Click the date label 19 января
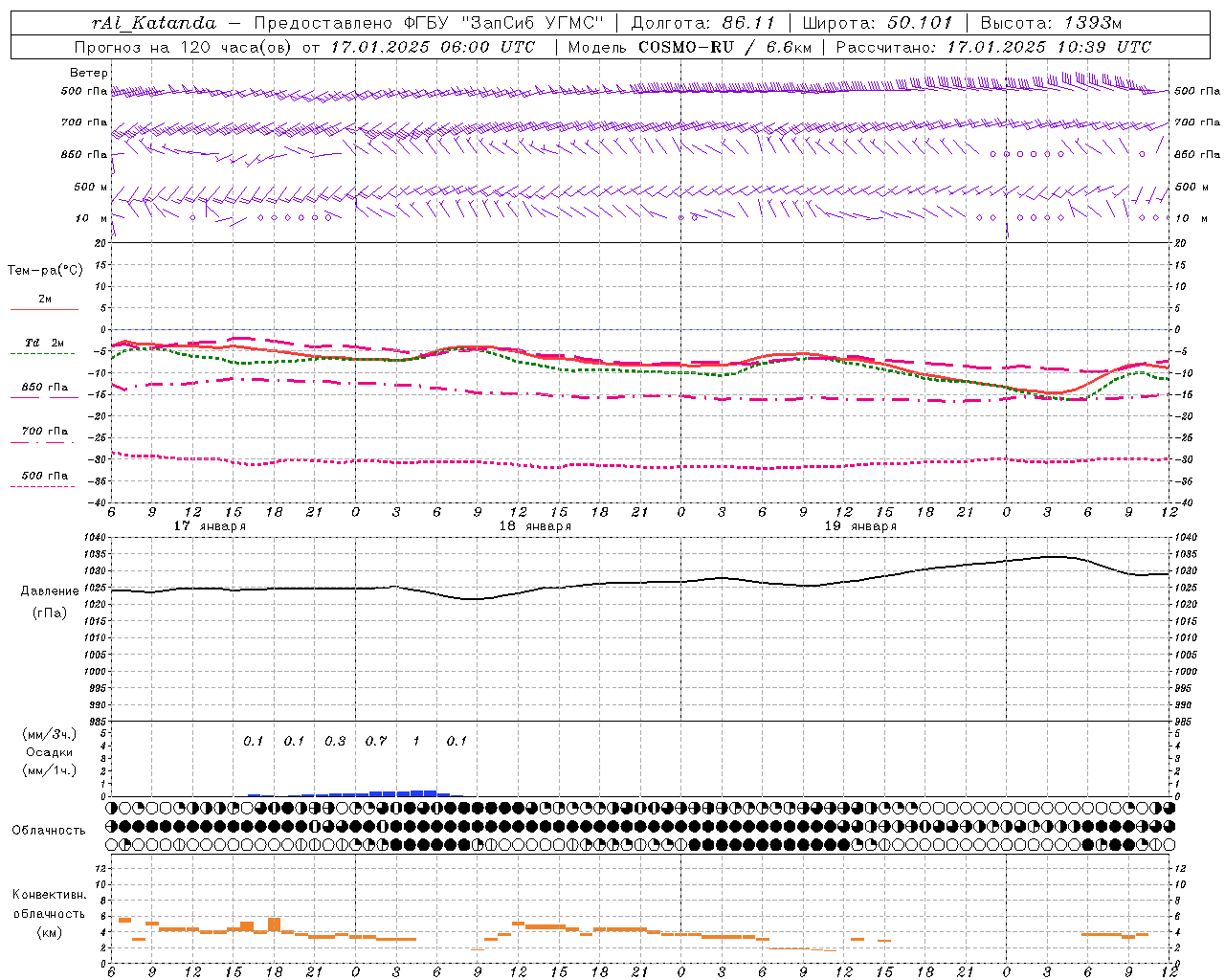The width and height of the screenshot is (1225, 980). click(x=860, y=526)
